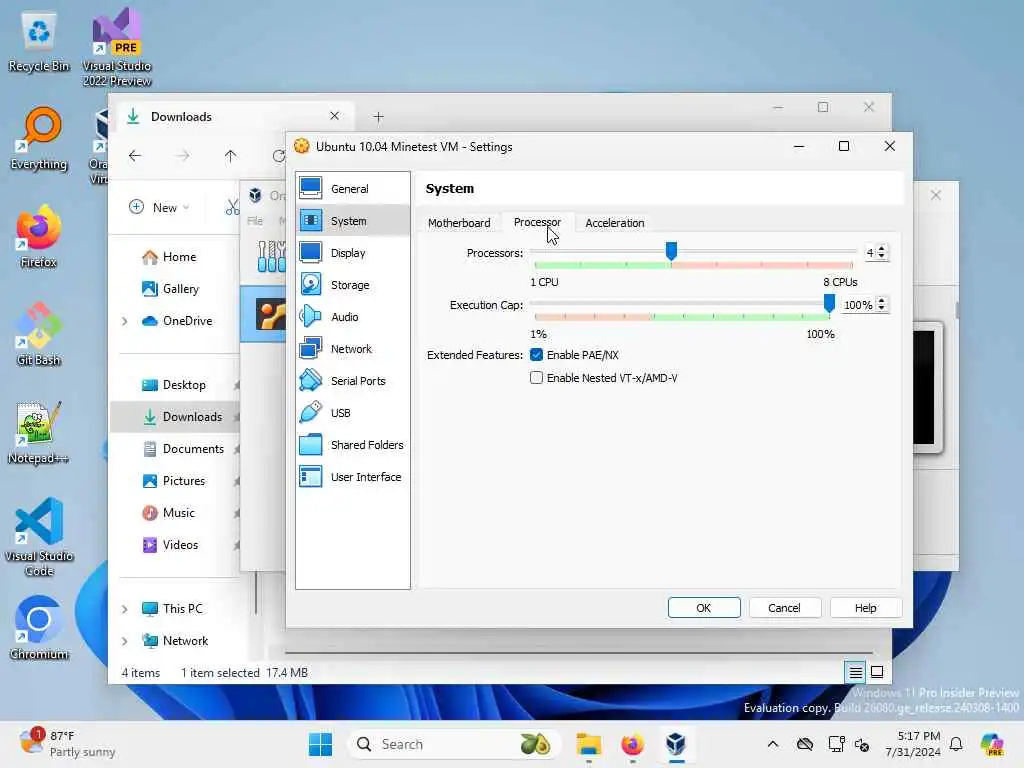Switch Explorer to details view
The height and width of the screenshot is (768, 1024).
tap(856, 672)
